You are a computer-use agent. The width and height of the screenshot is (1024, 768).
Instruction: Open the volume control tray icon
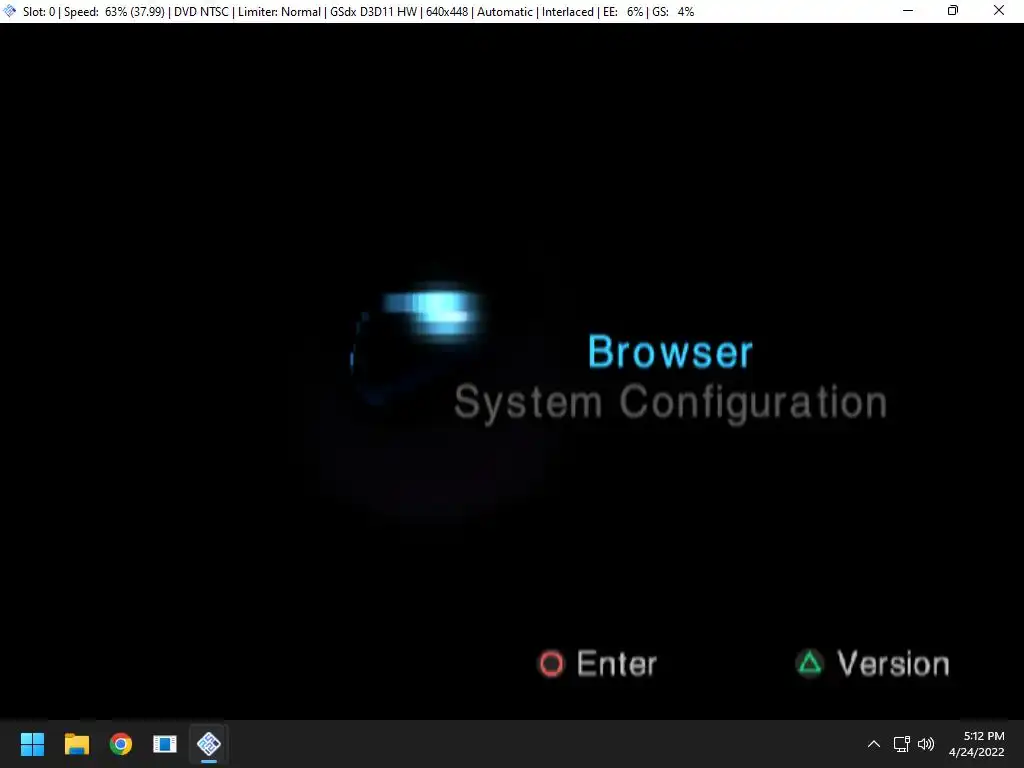click(926, 744)
